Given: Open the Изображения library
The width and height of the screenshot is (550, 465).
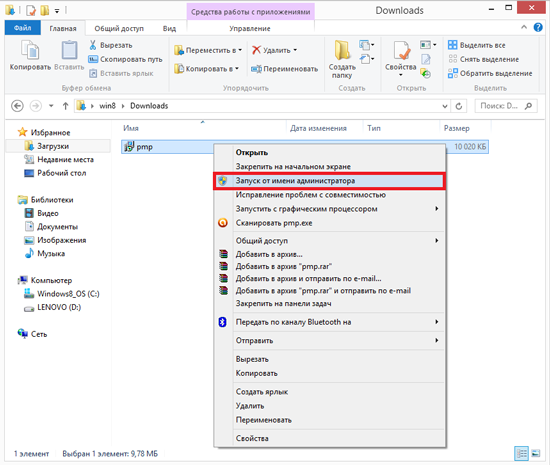Looking at the screenshot, I should point(55,240).
